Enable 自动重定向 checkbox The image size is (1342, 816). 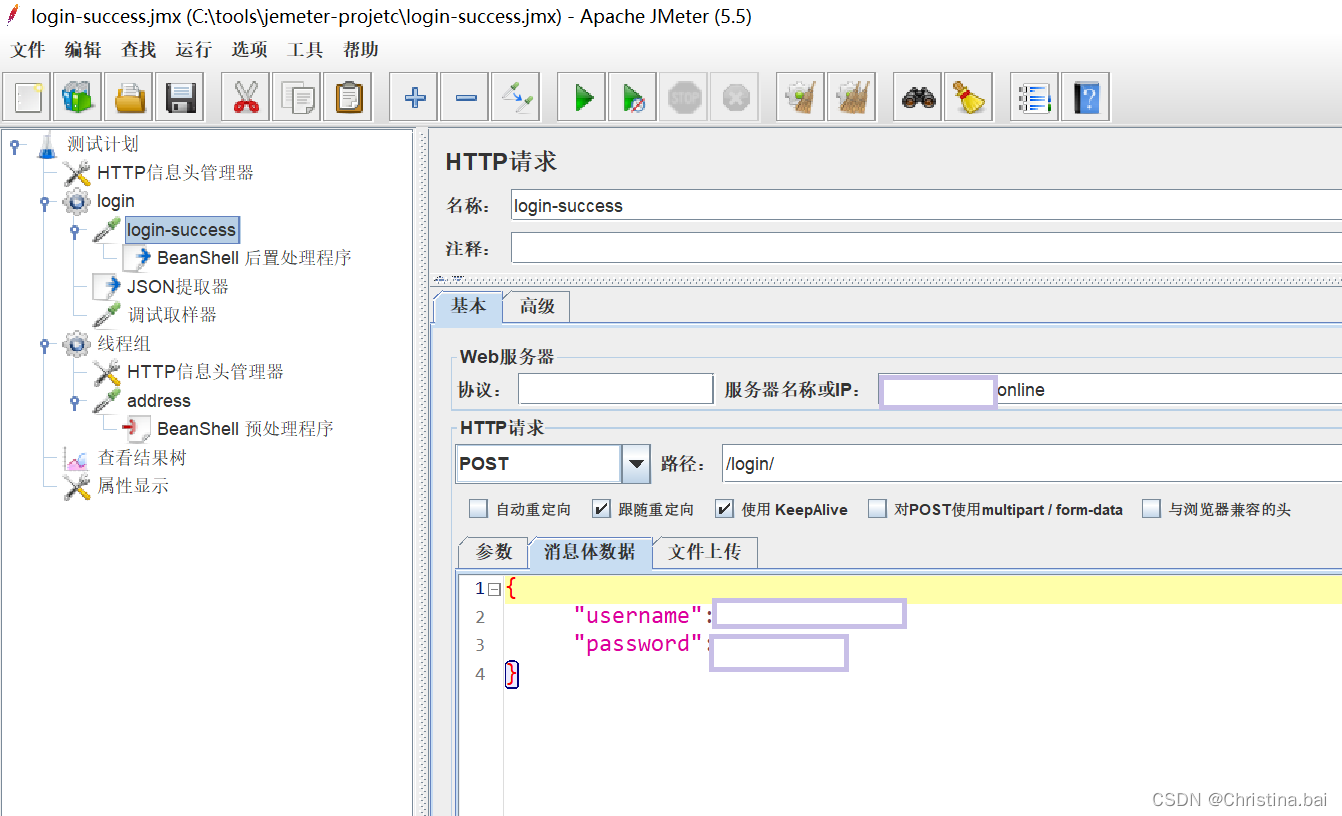[478, 509]
